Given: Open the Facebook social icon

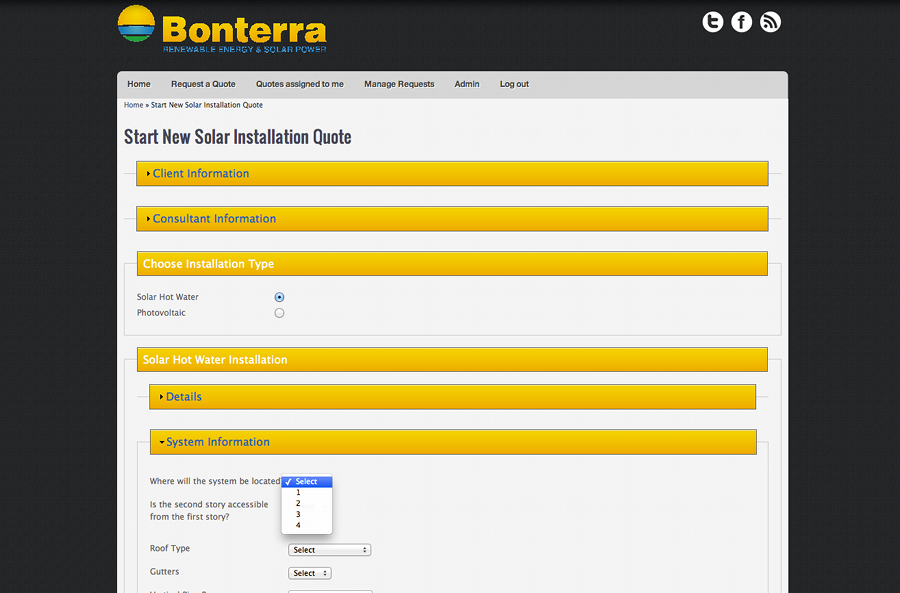Looking at the screenshot, I should 741,22.
